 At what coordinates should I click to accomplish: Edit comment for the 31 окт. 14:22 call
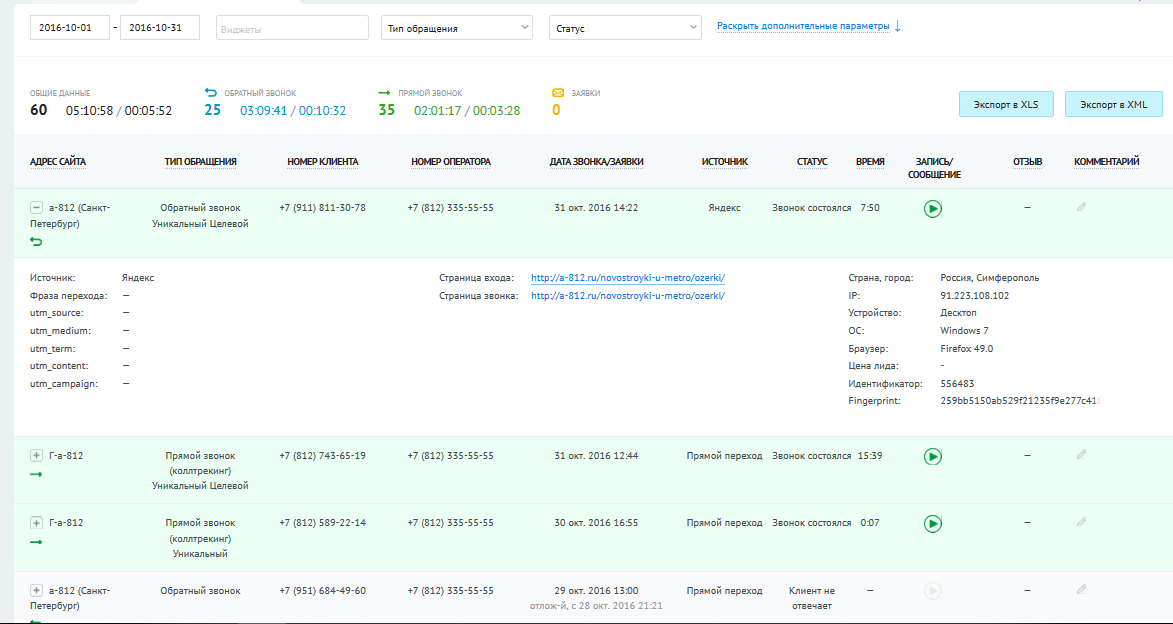pos(1081,207)
